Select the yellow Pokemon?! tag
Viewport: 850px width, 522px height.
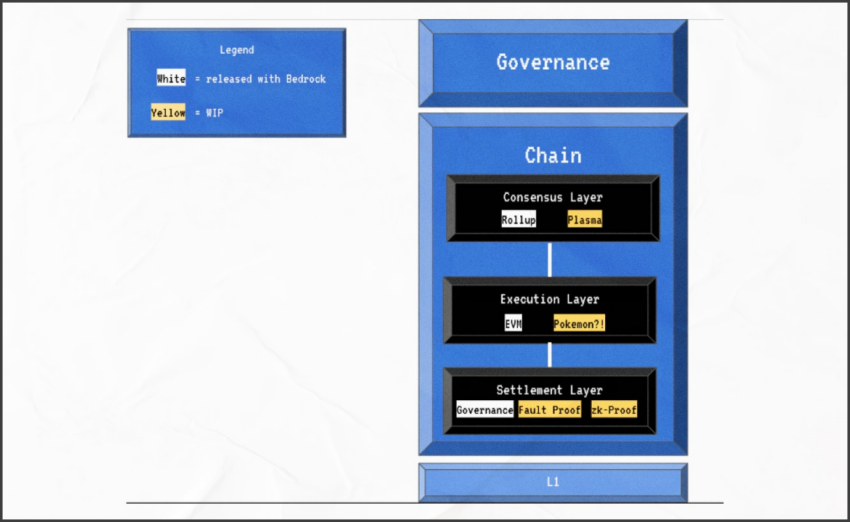pos(579,324)
